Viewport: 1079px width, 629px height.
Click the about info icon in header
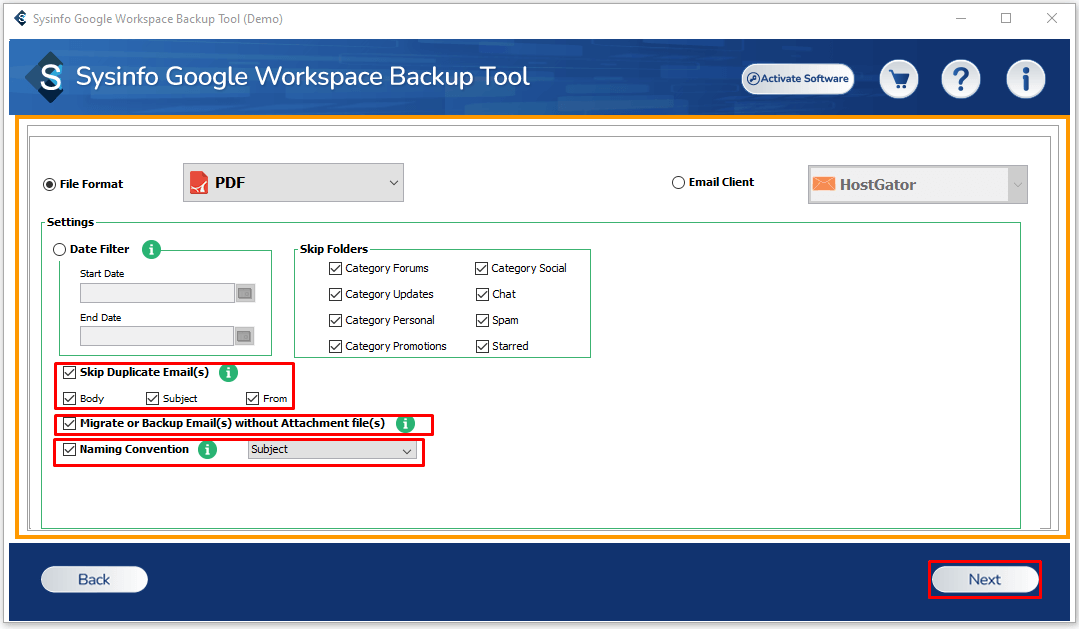point(1025,79)
